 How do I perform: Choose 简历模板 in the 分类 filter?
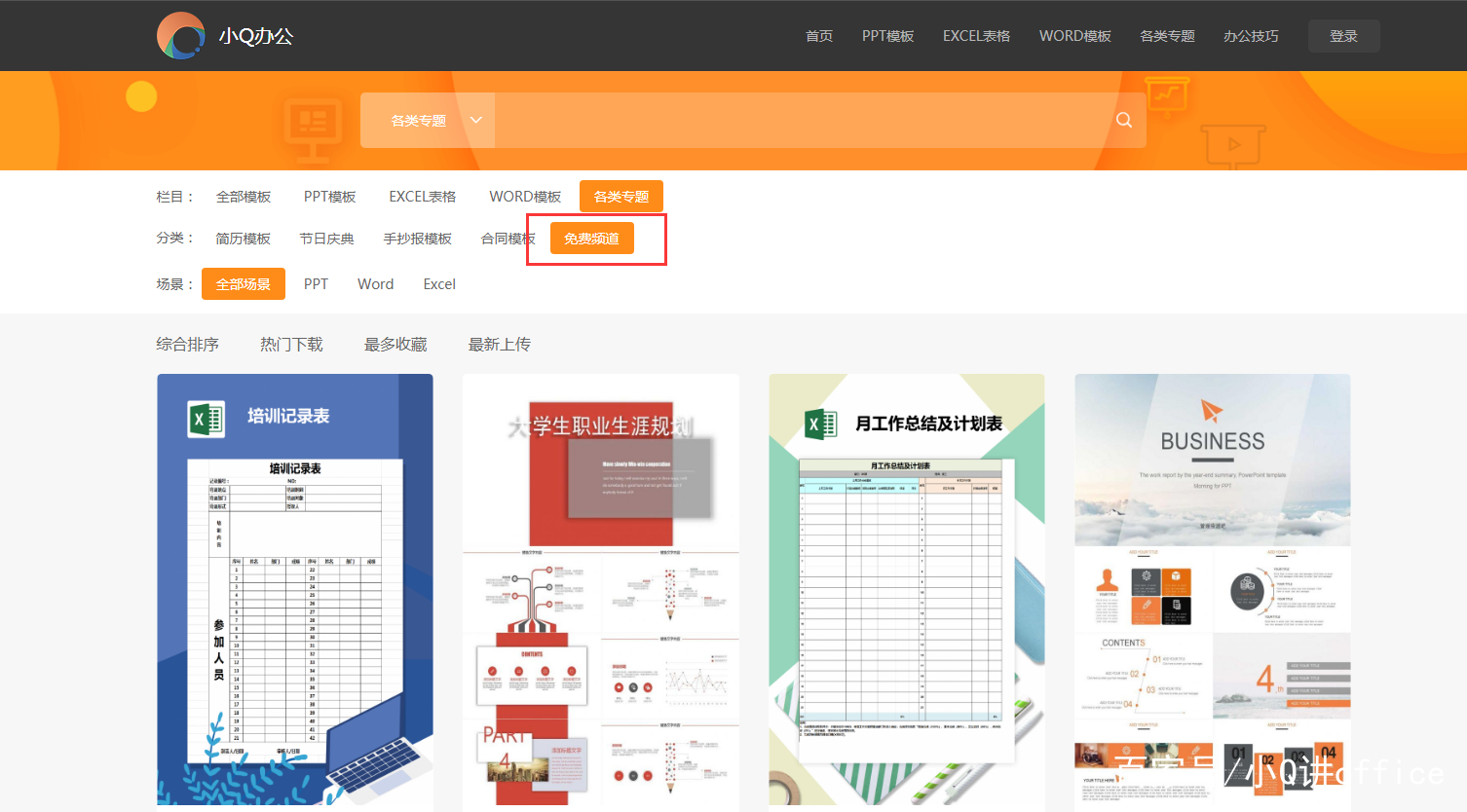[243, 239]
